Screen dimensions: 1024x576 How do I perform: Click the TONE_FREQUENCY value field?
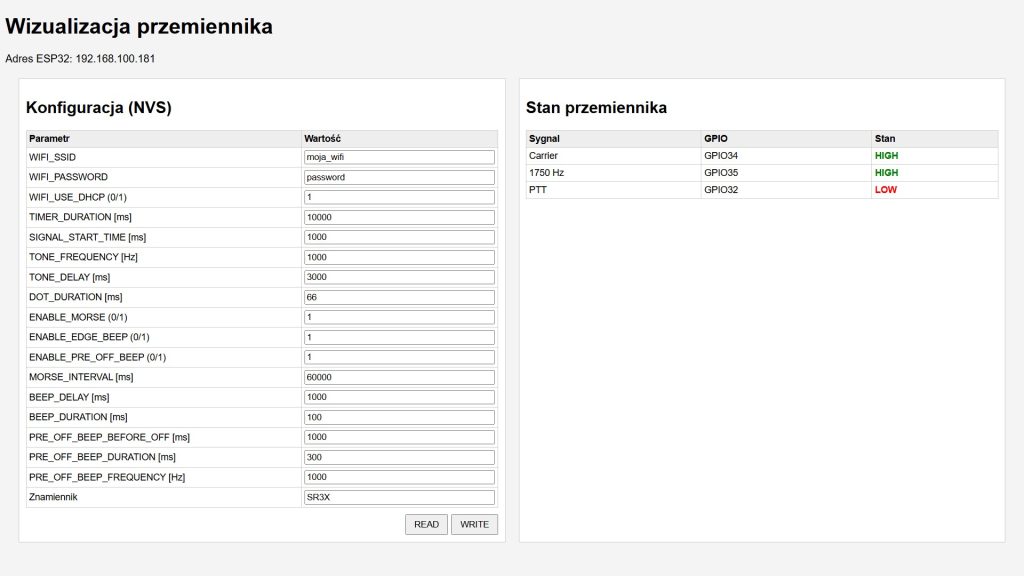(x=399, y=257)
